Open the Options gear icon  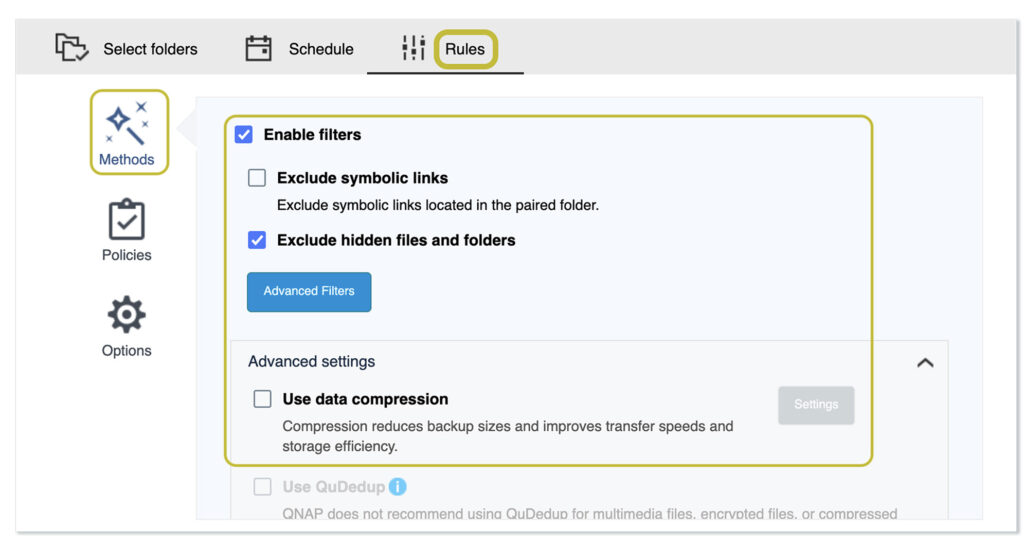pos(126,315)
